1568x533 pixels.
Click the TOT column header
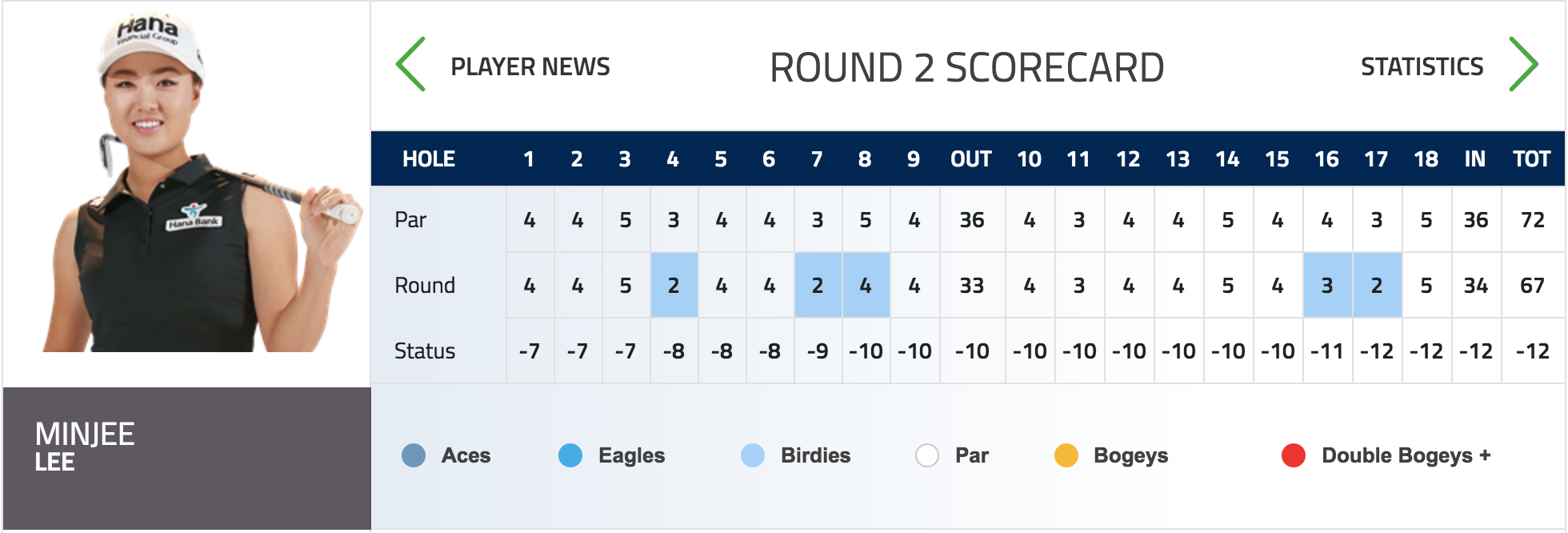1531,159
